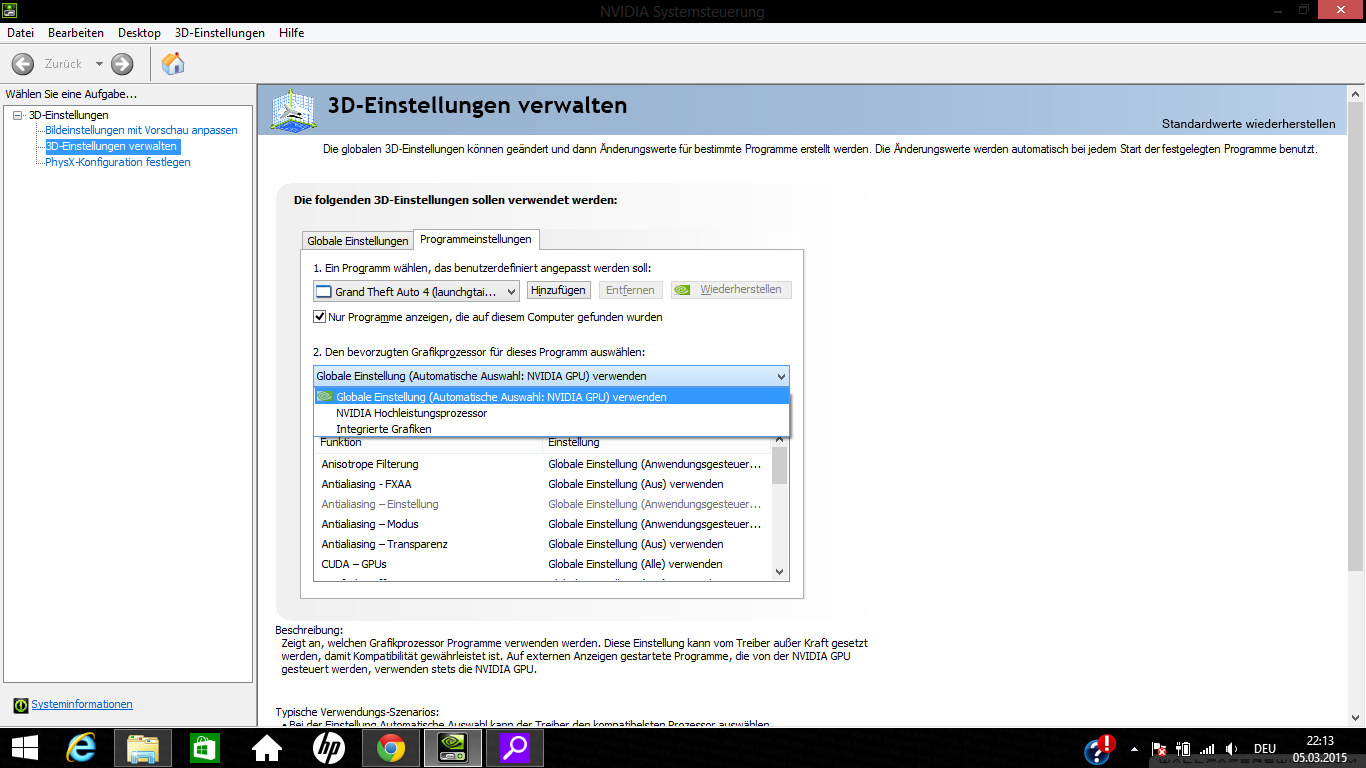This screenshot has width=1366, height=768.
Task: Click FXAA setting value Globale Einstellung (Aus)
Action: click(x=635, y=484)
